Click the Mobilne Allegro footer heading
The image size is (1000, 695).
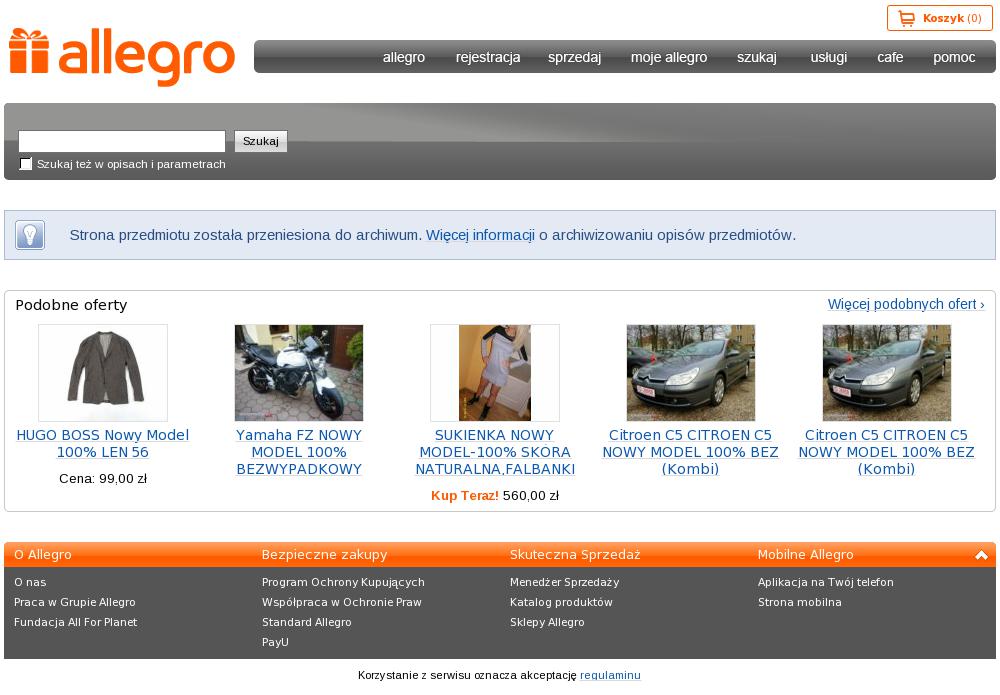(805, 555)
